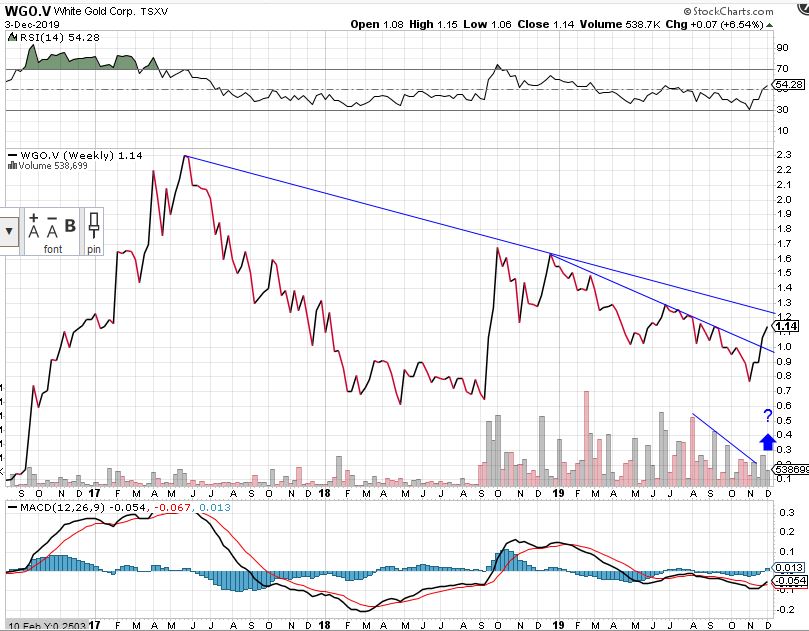Click the 2.3 price axis label
Image resolution: width=809 pixels, height=631 pixels.
784,155
